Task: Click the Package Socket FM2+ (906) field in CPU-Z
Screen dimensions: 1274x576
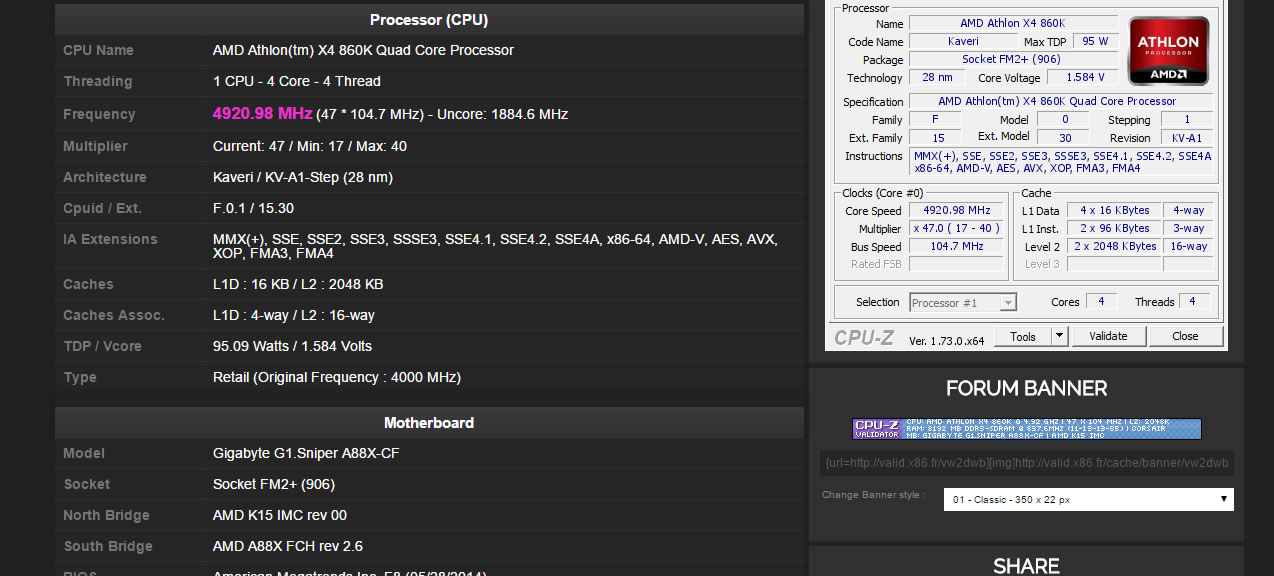Action: tap(1013, 59)
